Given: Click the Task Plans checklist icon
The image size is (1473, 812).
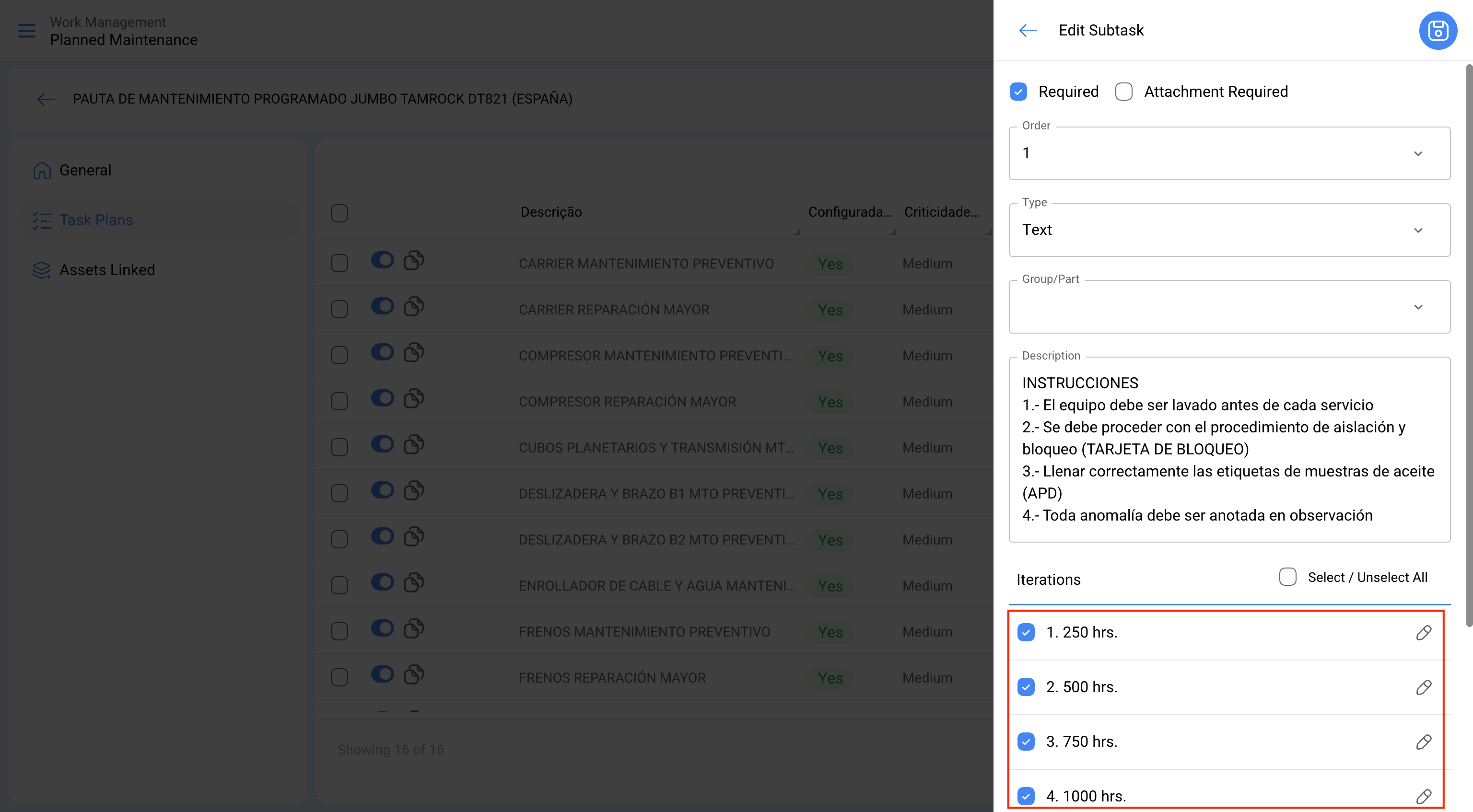Looking at the screenshot, I should click(x=42, y=220).
